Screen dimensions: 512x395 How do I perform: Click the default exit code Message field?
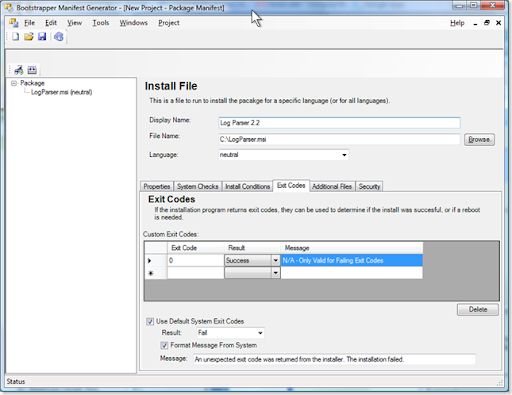click(335, 359)
